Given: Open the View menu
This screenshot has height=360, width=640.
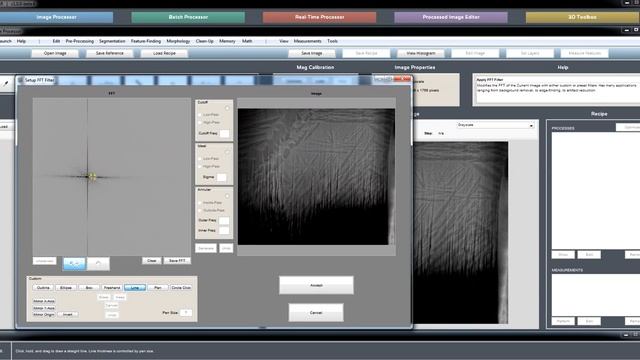Looking at the screenshot, I should pyautogui.click(x=284, y=41).
